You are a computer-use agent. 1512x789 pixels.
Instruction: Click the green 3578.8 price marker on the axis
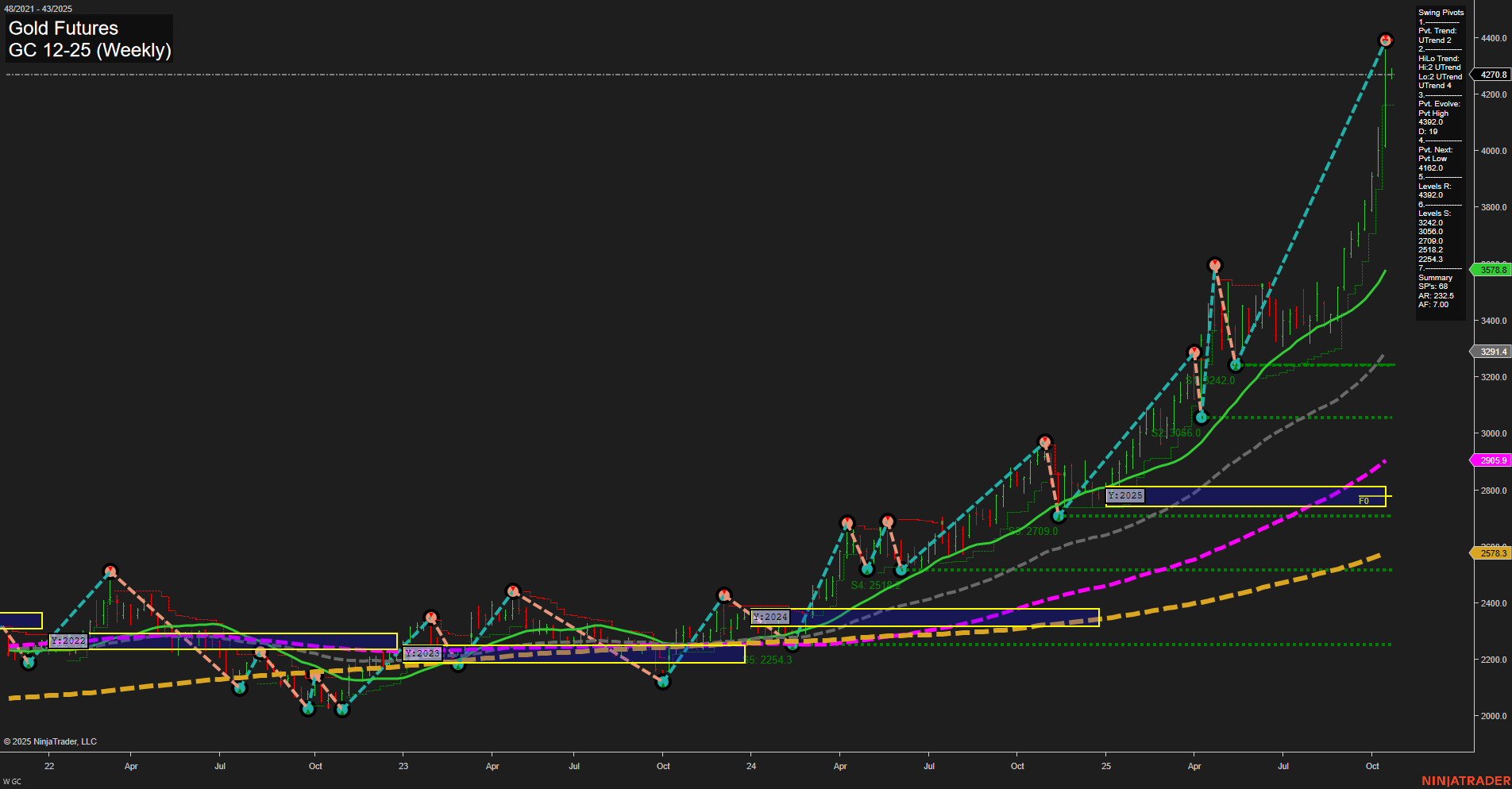click(1492, 270)
